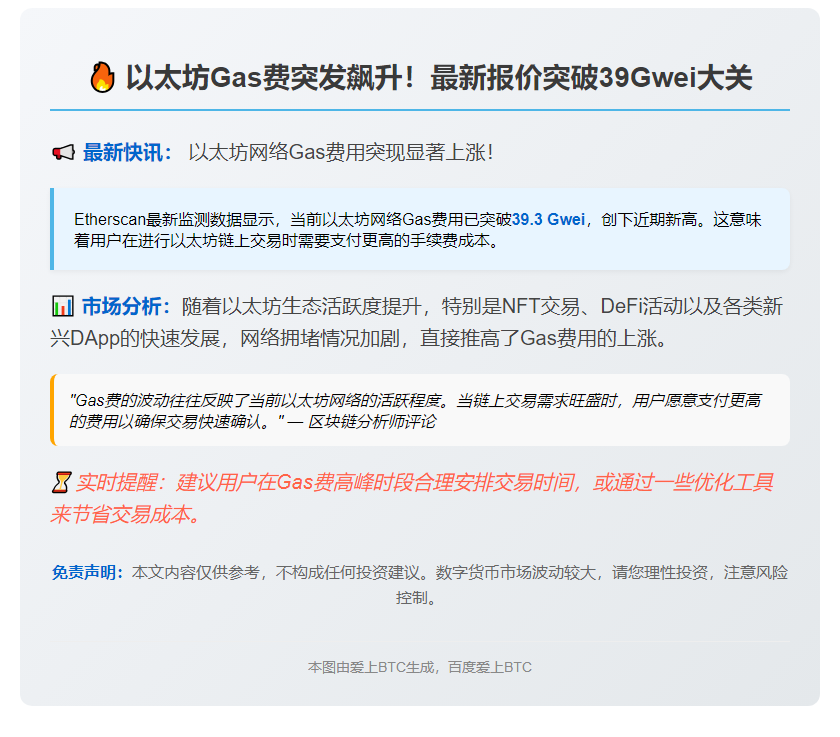The height and width of the screenshot is (737, 840).
Task: Click the quote text starting with Gas费的波动
Action: click(415, 411)
